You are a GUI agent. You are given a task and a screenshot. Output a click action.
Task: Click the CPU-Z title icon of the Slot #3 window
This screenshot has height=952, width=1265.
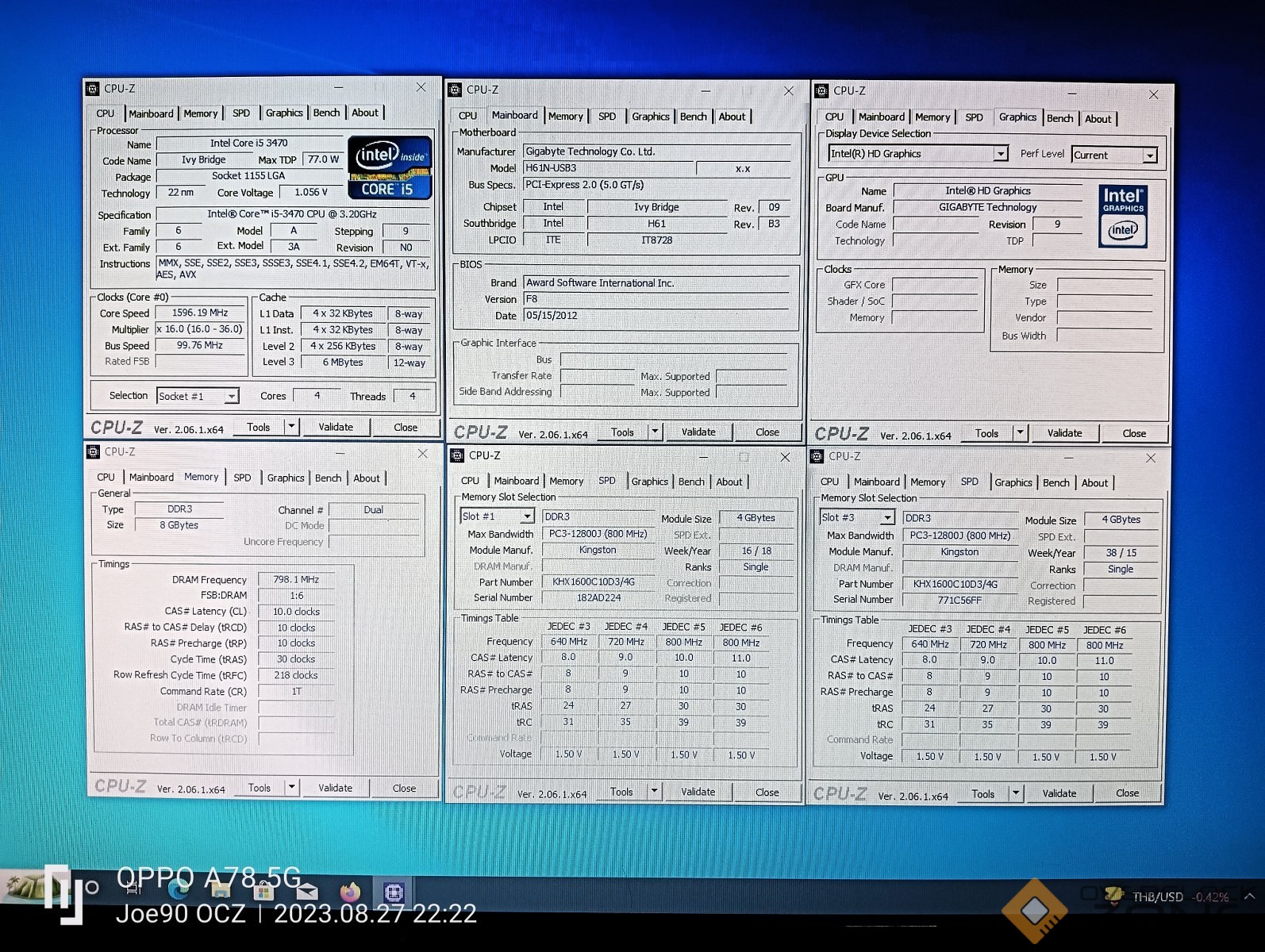coord(817,457)
